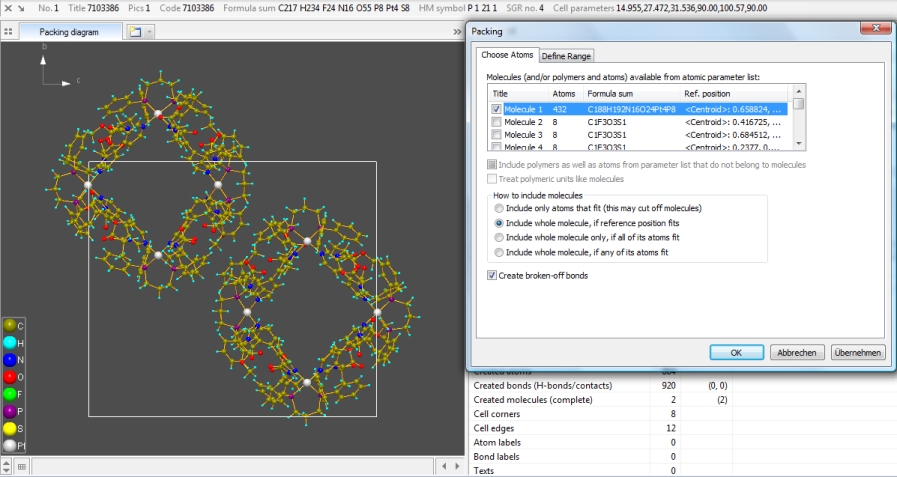Click the close X icon in the top-left header

coord(7,7)
